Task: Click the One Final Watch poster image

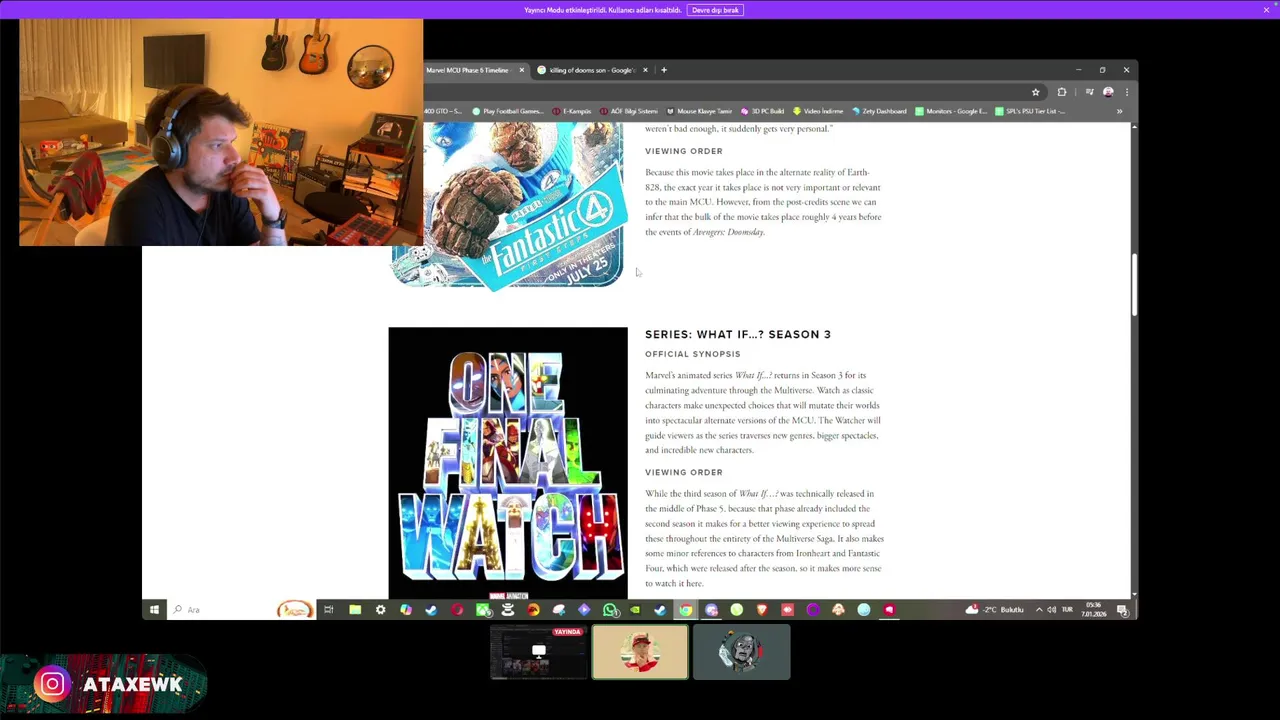Action: click(x=508, y=463)
